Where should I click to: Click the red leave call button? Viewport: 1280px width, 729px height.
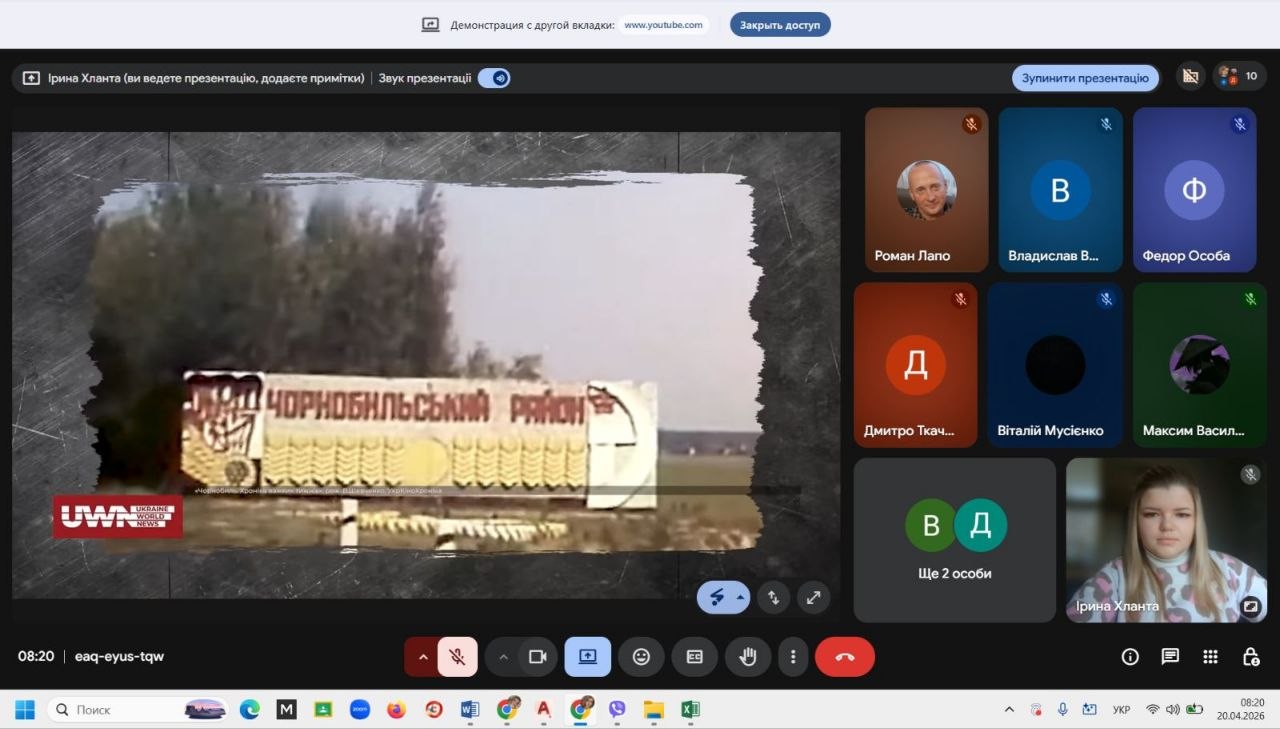[844, 657]
